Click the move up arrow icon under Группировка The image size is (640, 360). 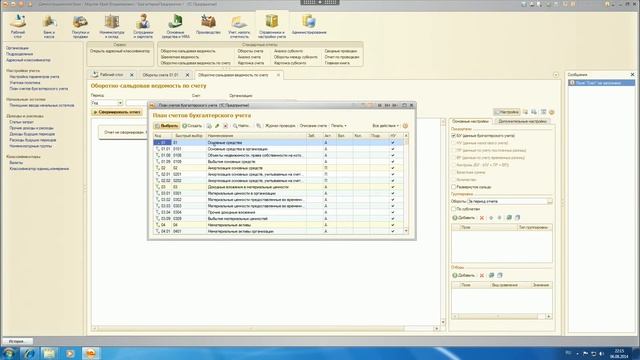[x=491, y=218]
